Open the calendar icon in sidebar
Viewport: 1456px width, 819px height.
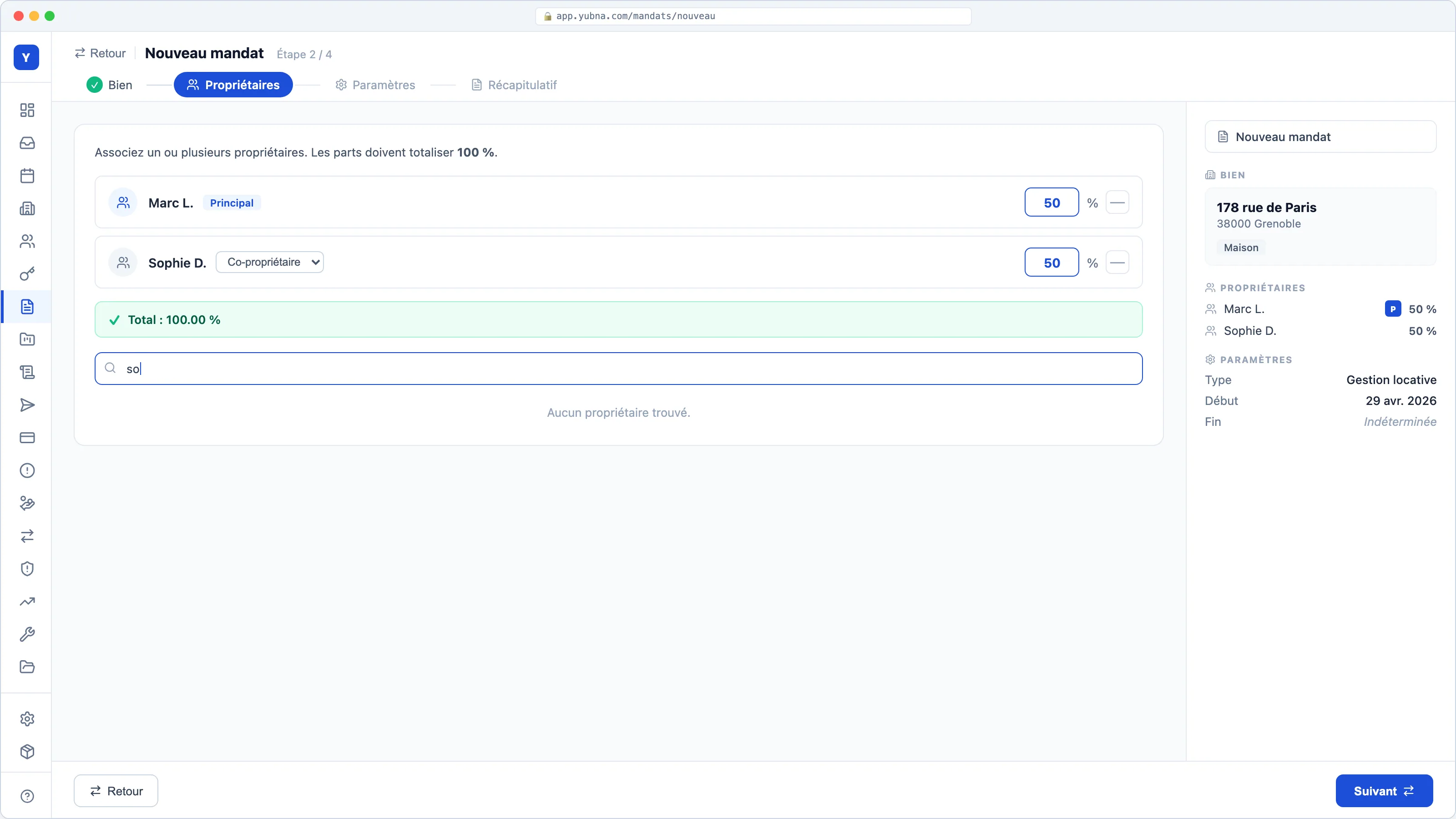[x=27, y=176]
